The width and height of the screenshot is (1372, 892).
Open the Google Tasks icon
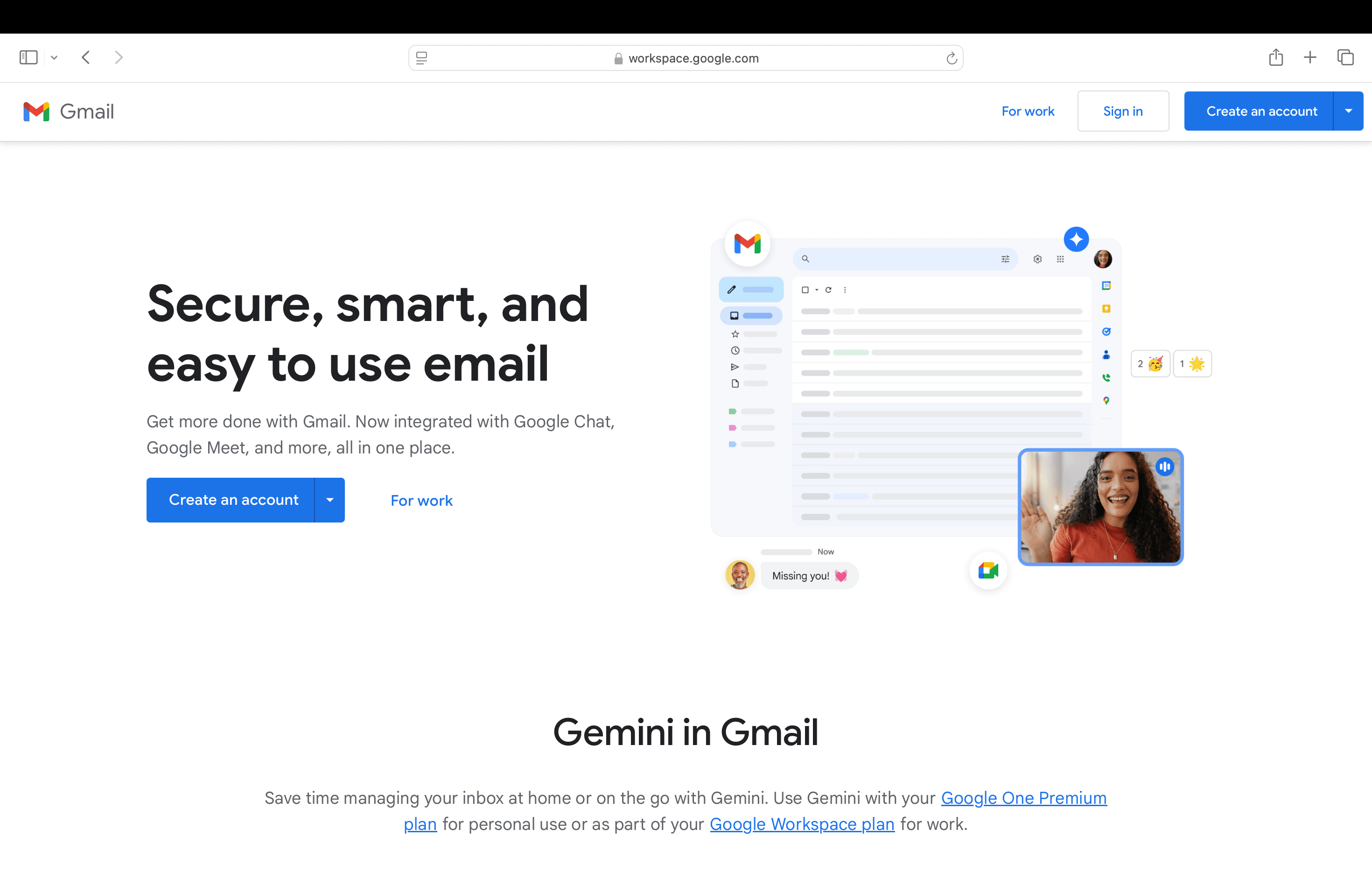pyautogui.click(x=1106, y=332)
